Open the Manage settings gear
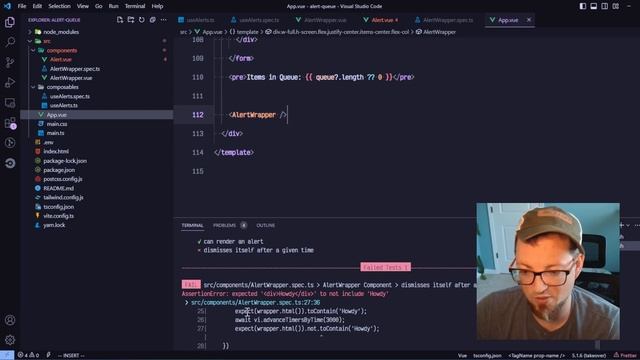 click(10, 340)
